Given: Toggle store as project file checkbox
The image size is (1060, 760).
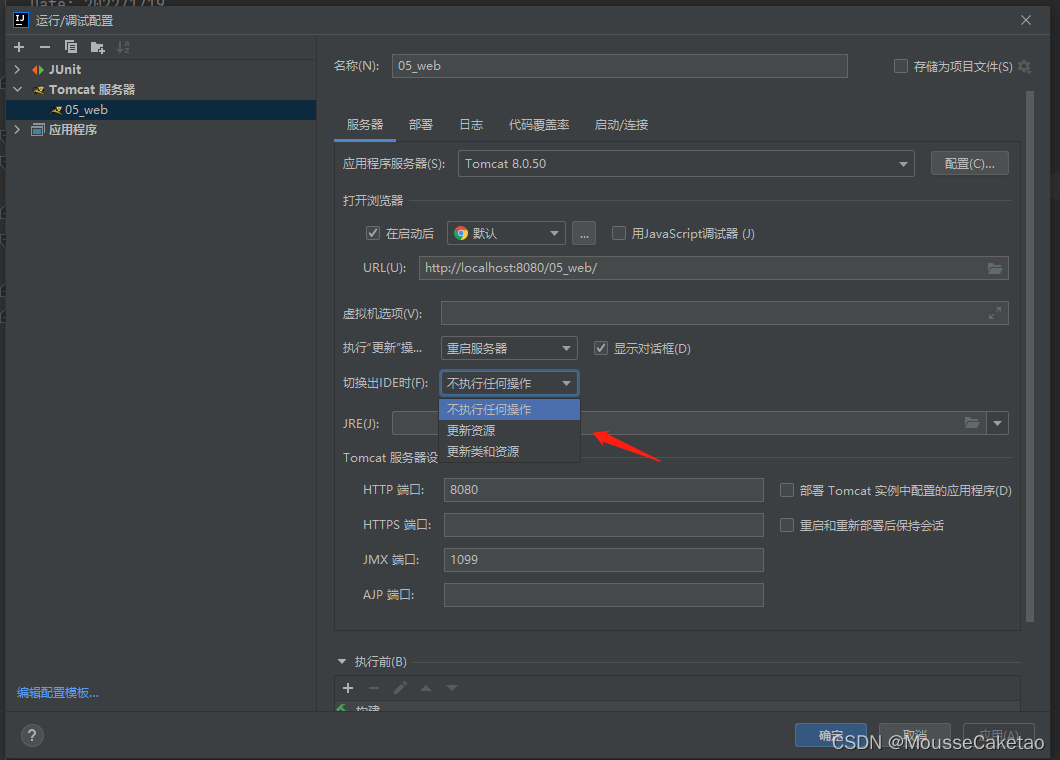Looking at the screenshot, I should click(x=900, y=66).
